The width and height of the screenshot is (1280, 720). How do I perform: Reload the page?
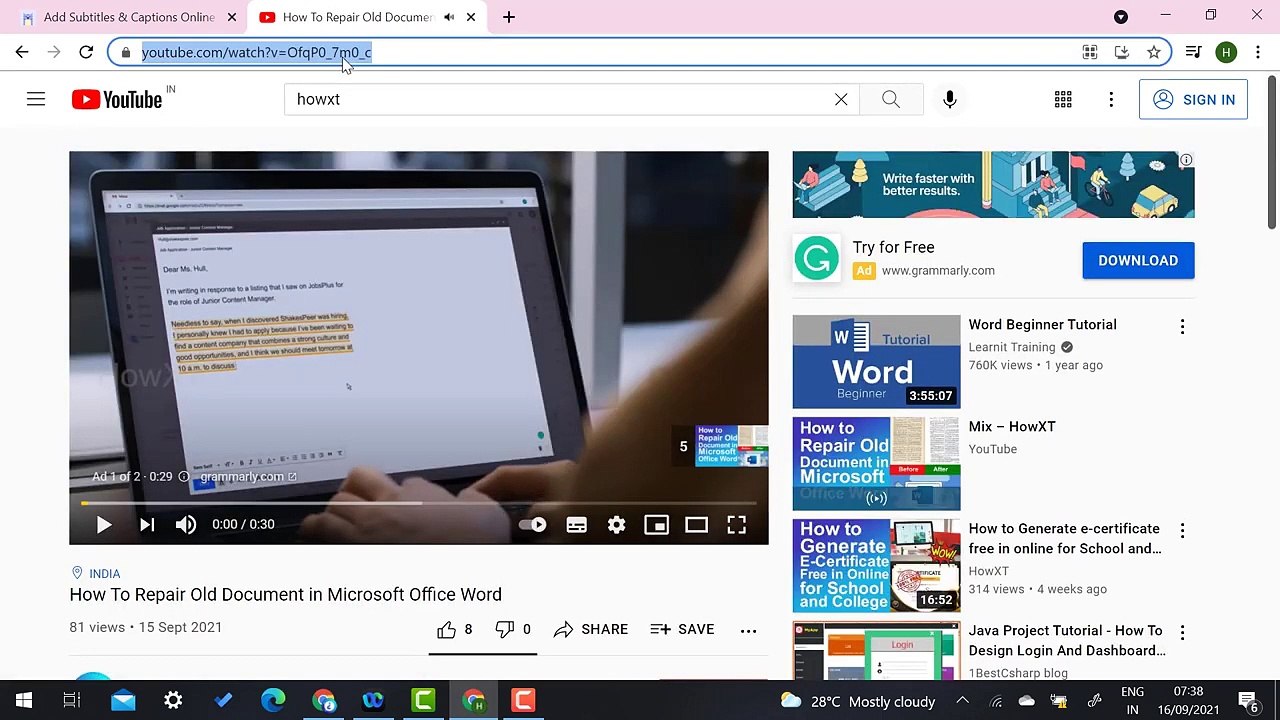(x=86, y=52)
